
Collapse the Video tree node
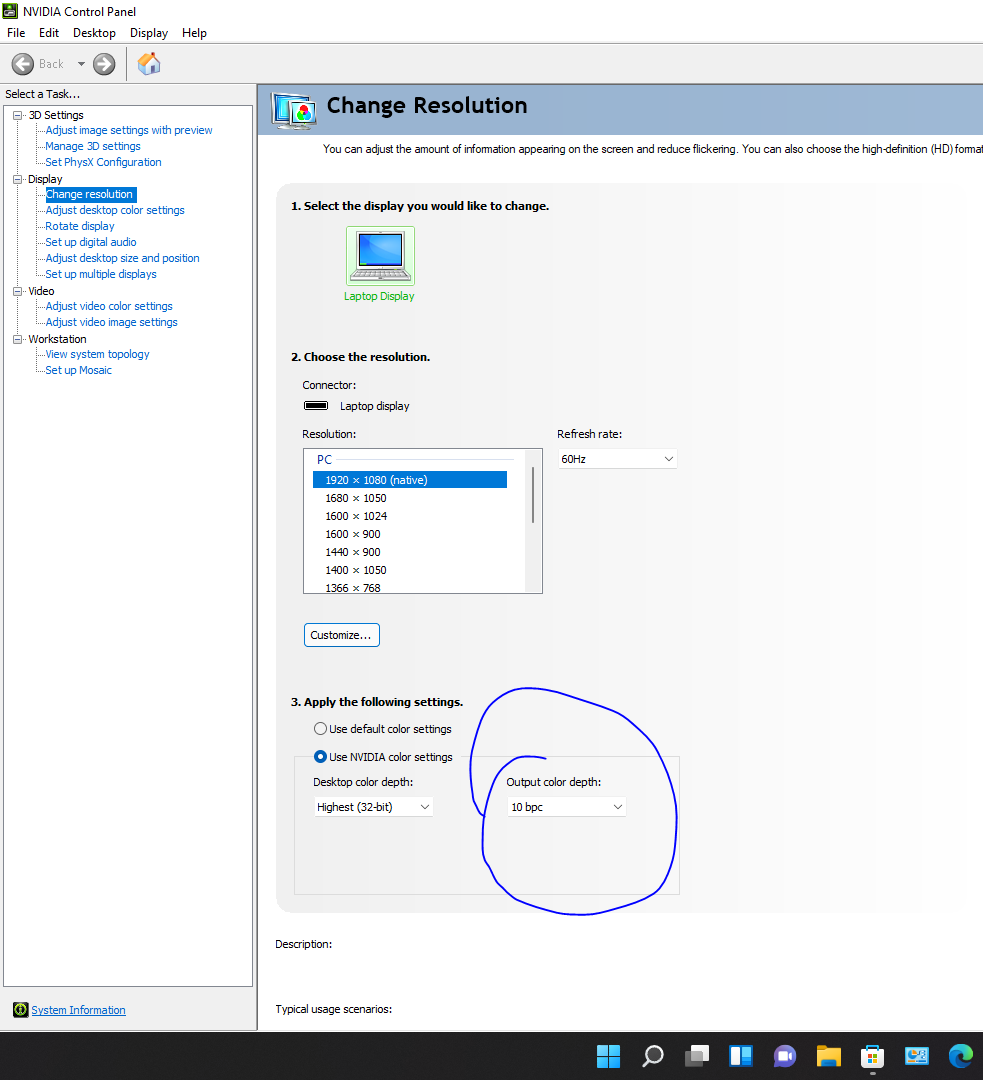click(x=18, y=291)
